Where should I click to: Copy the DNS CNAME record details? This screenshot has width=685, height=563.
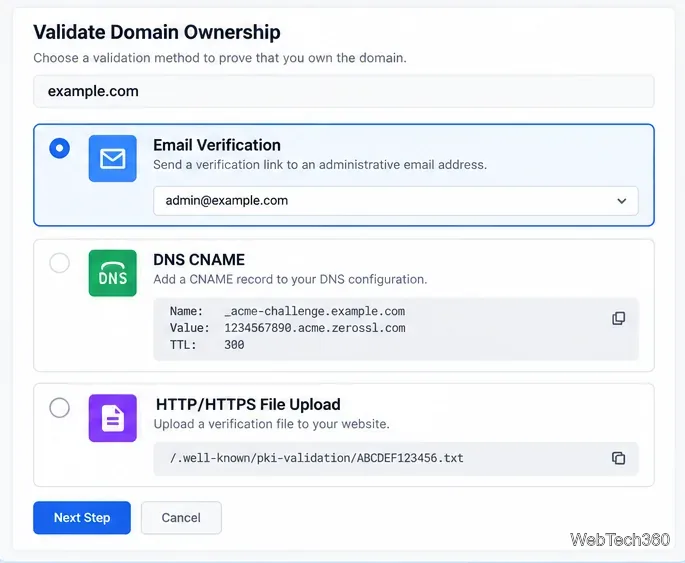click(618, 318)
